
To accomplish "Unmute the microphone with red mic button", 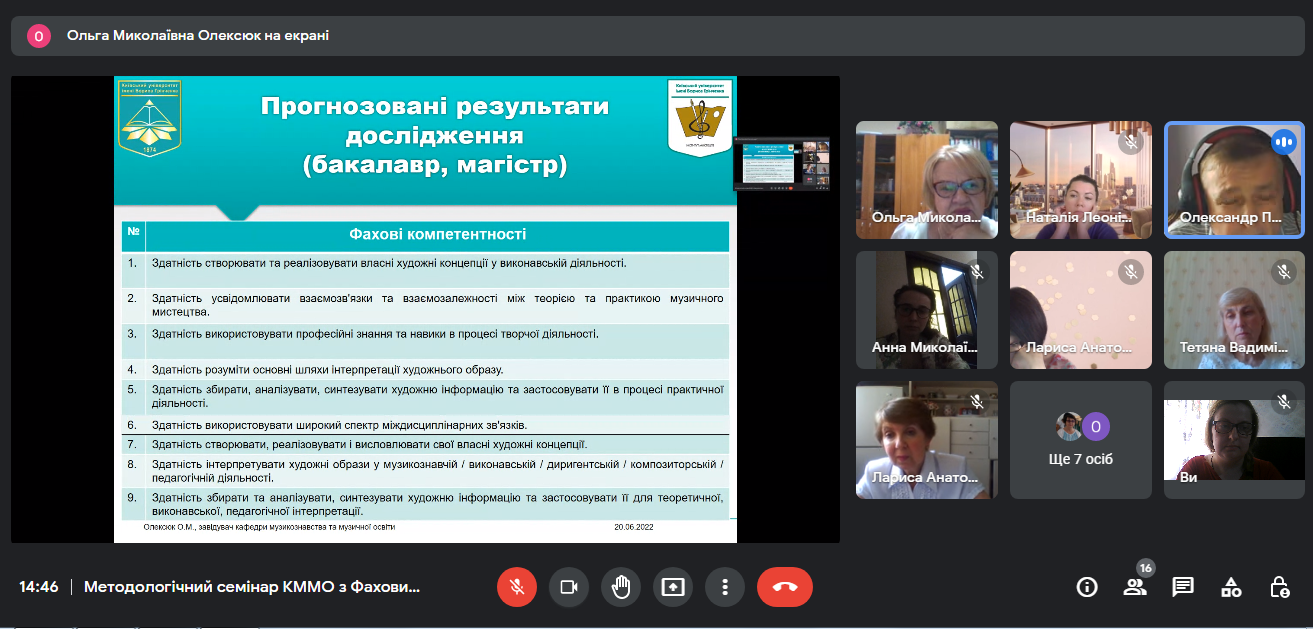I will tap(517, 587).
